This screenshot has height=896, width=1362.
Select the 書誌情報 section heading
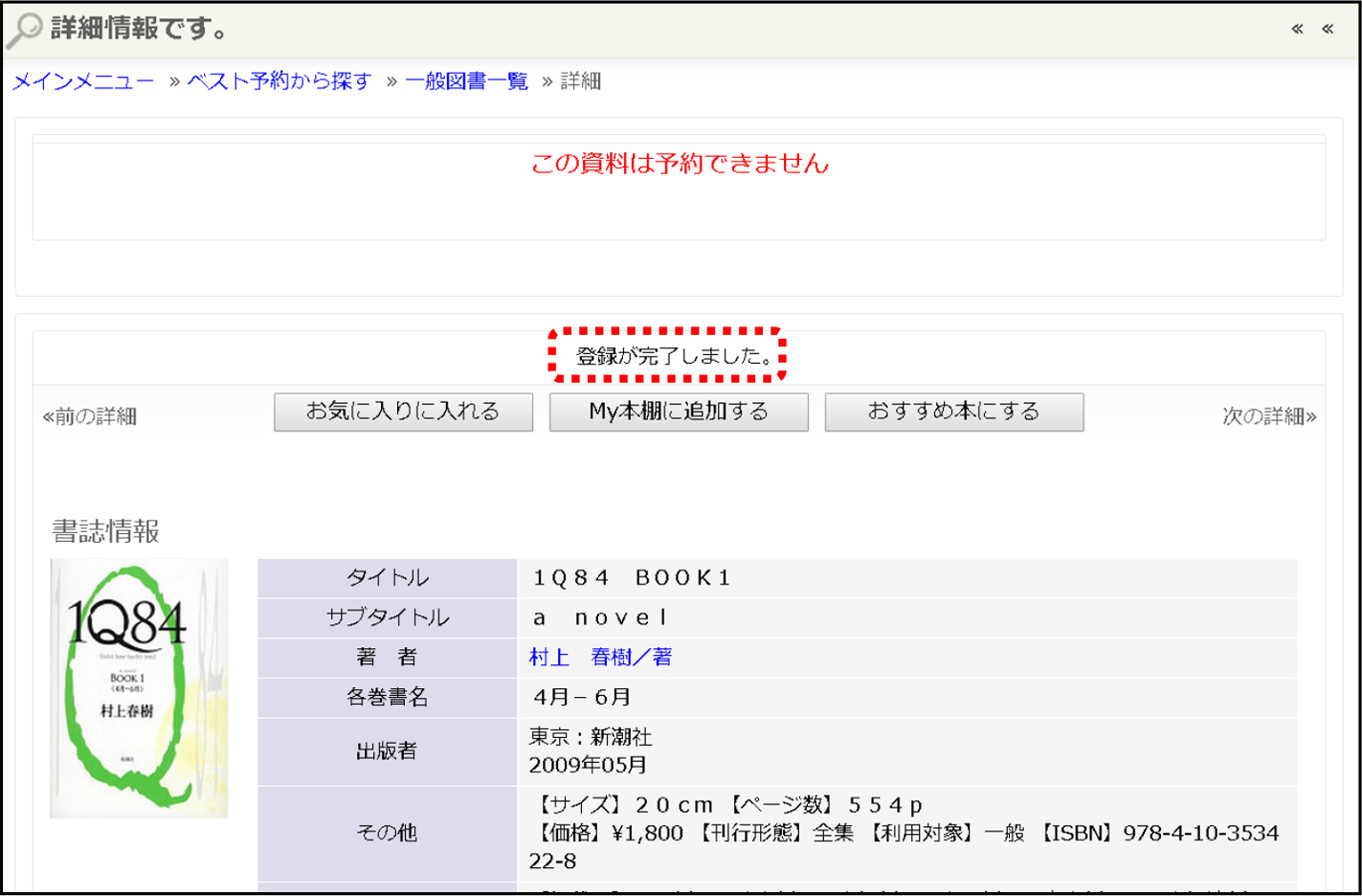point(105,531)
